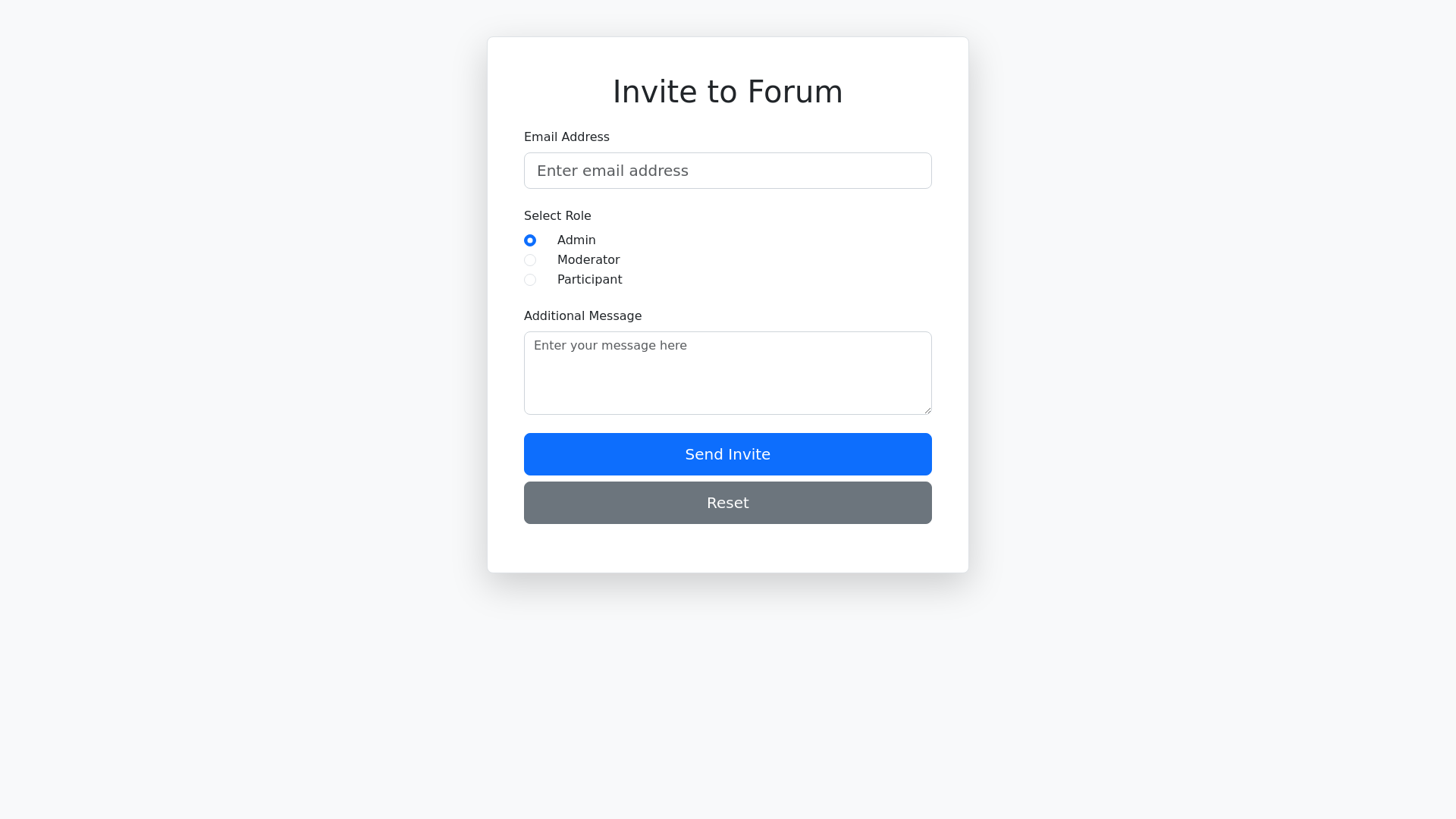The height and width of the screenshot is (819, 1456).
Task: Clear the form using Reset
Action: point(727,503)
